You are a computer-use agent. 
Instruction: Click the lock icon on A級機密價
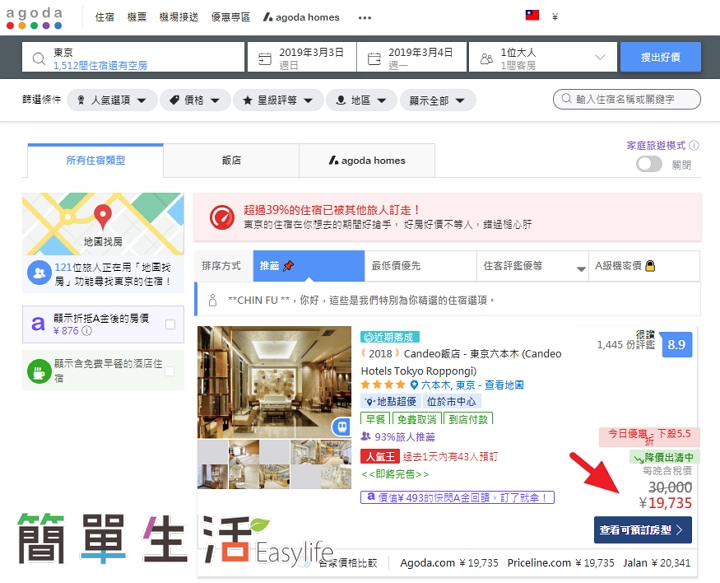(x=650, y=265)
